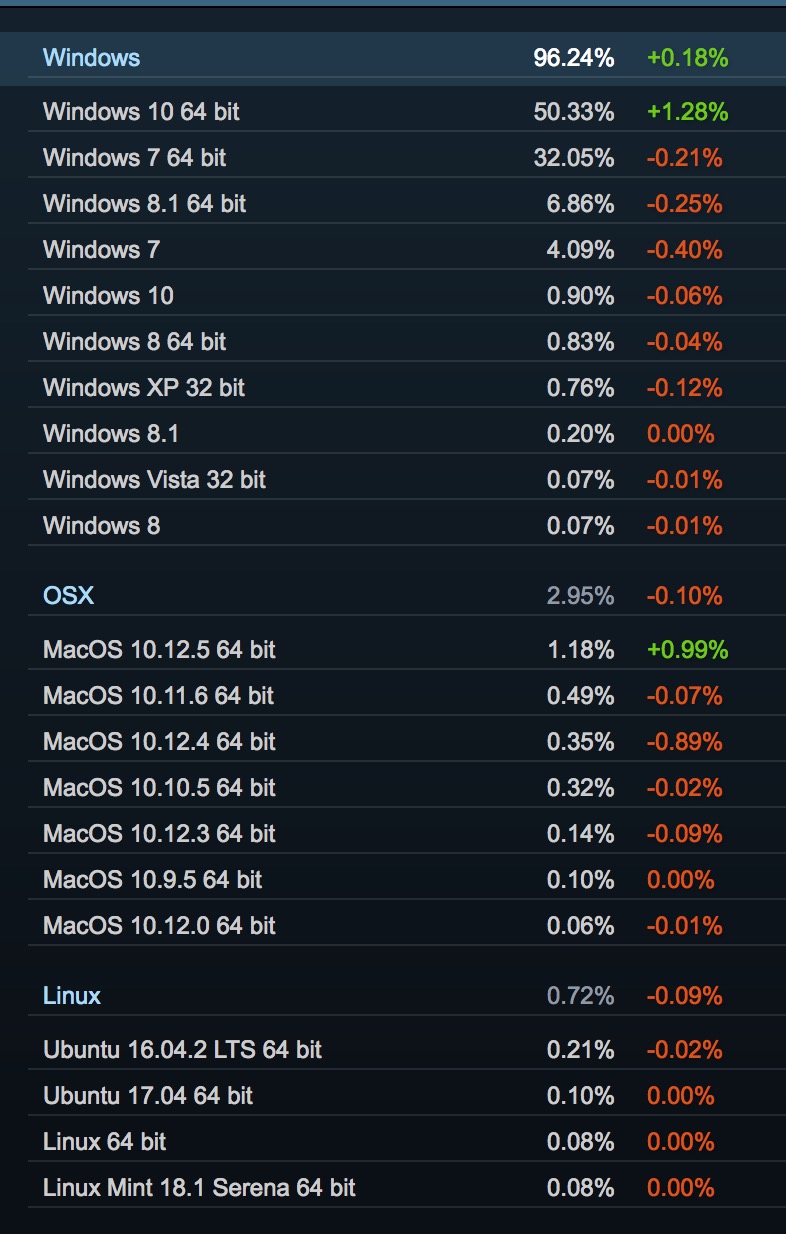Select the Ubuntu 17.04 64 bit entry

(x=148, y=1096)
